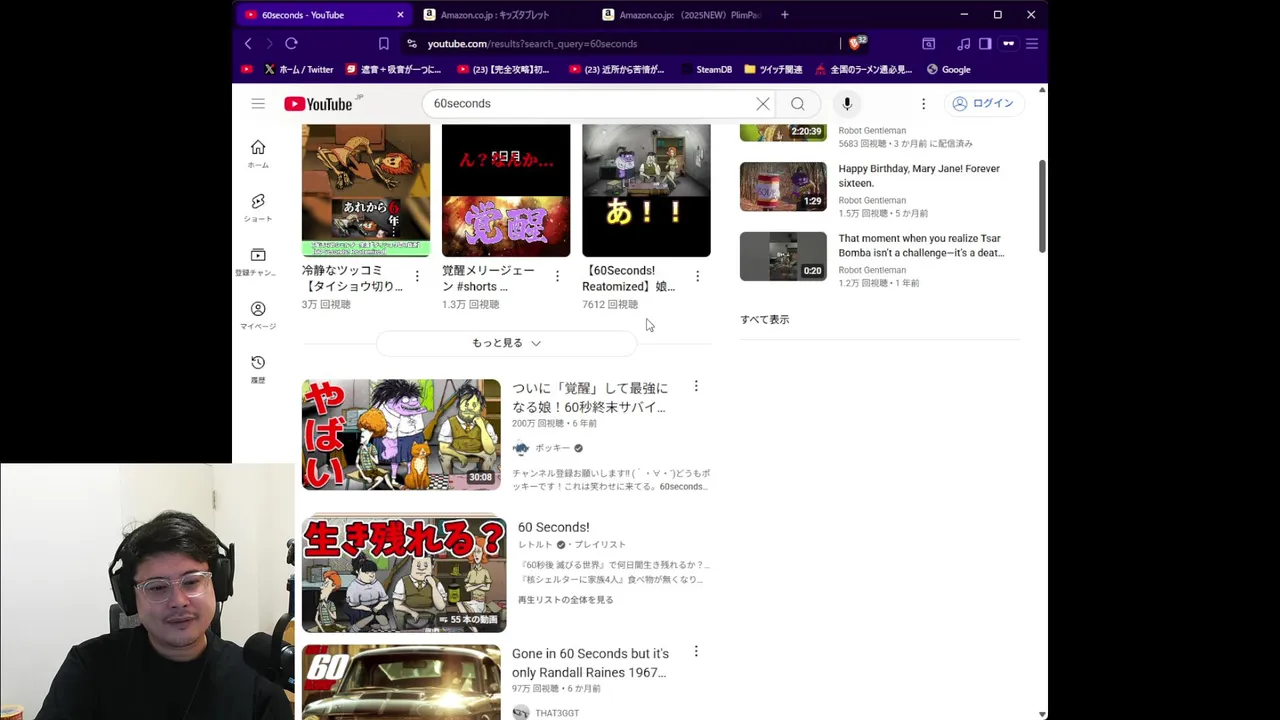Click the ログイン sign-in button
This screenshot has height=720, width=1280.
(983, 103)
